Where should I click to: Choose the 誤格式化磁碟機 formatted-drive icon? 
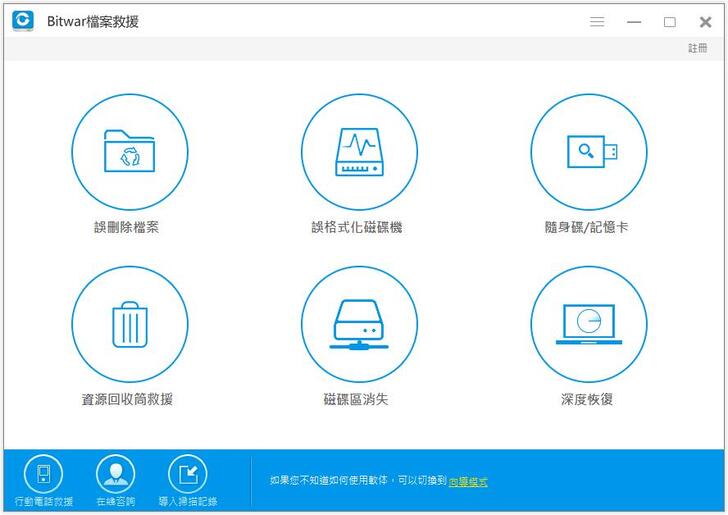(359, 152)
